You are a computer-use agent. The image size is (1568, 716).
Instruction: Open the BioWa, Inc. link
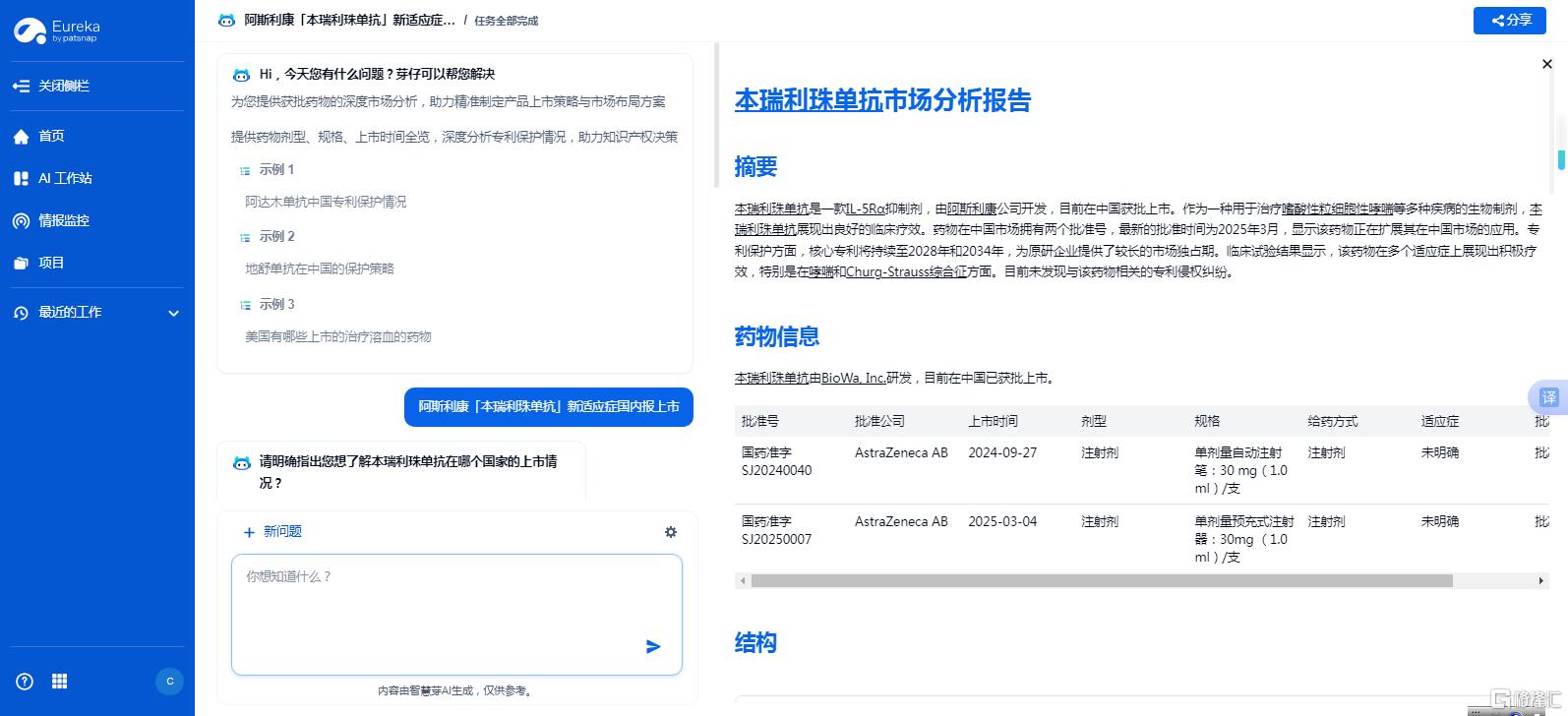854,378
